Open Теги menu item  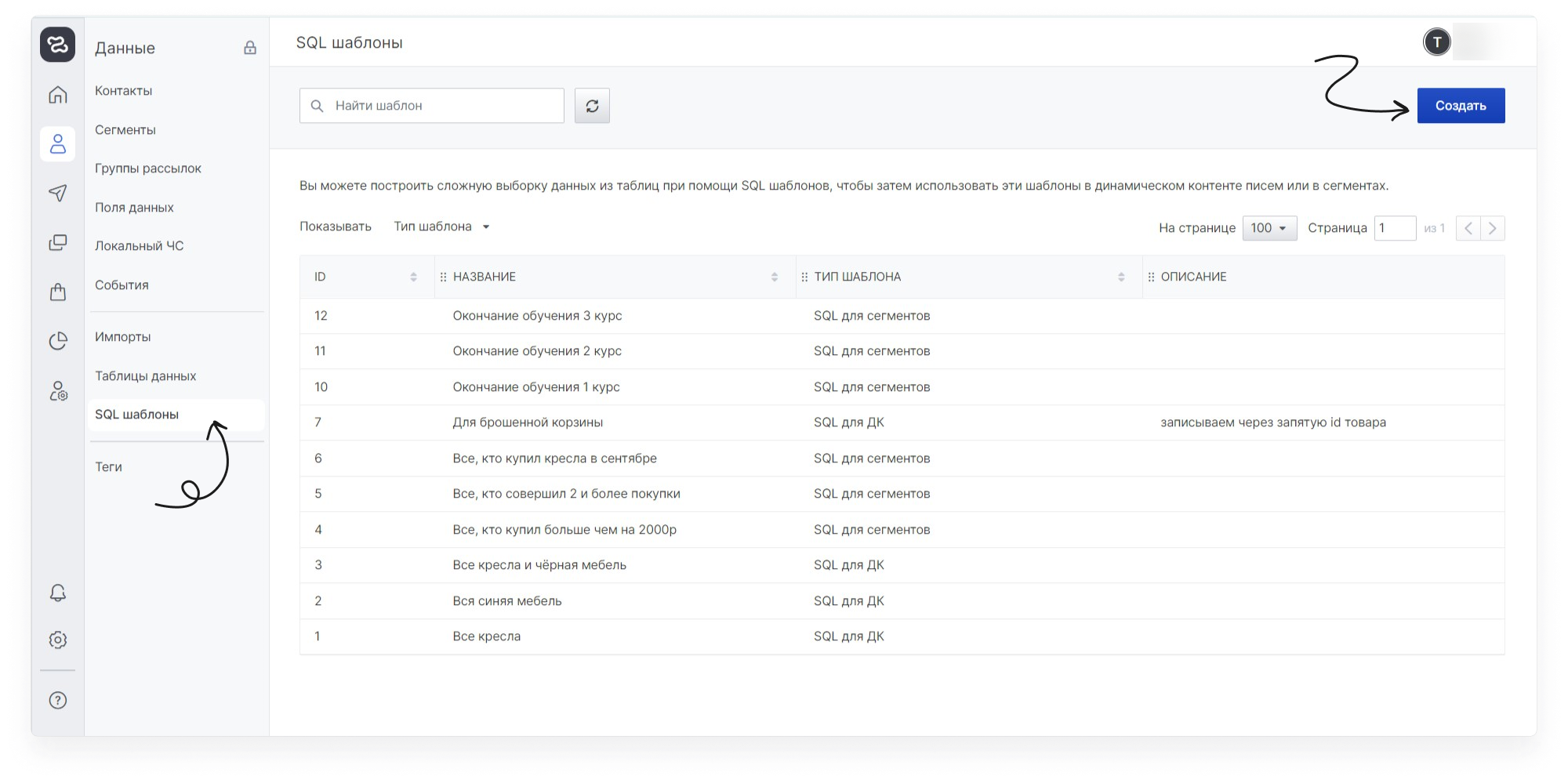pos(108,467)
